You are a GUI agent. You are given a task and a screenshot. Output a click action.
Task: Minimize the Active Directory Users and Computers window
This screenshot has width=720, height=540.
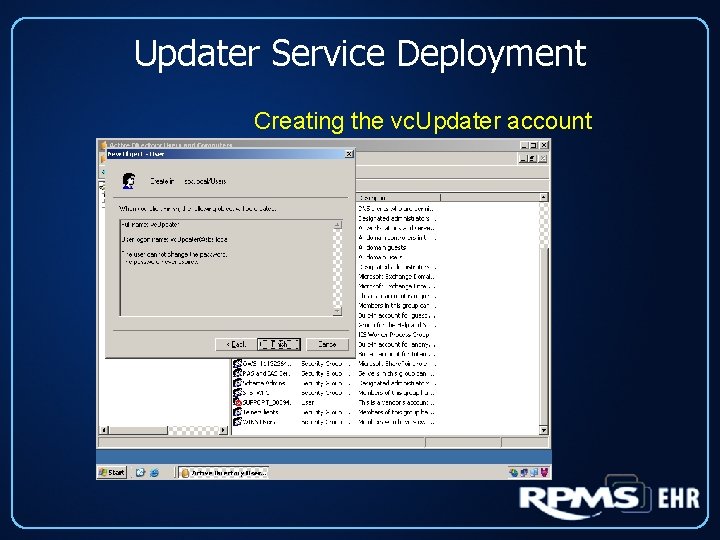524,145
